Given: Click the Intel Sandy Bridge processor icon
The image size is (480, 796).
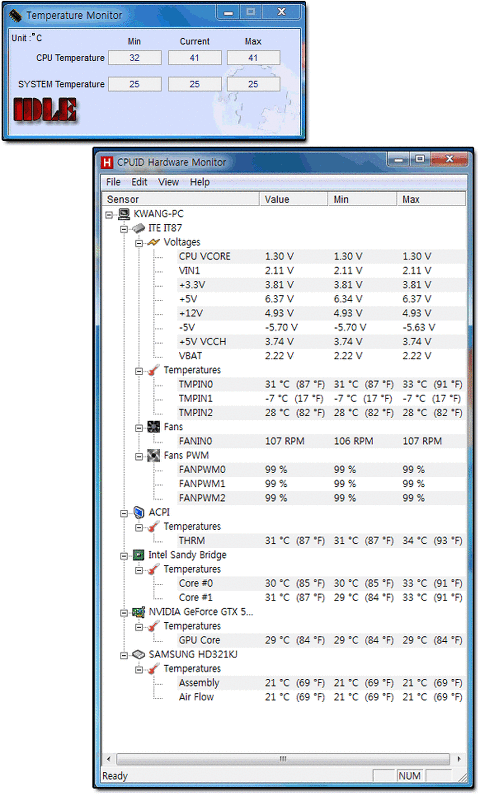Looking at the screenshot, I should tap(139, 555).
